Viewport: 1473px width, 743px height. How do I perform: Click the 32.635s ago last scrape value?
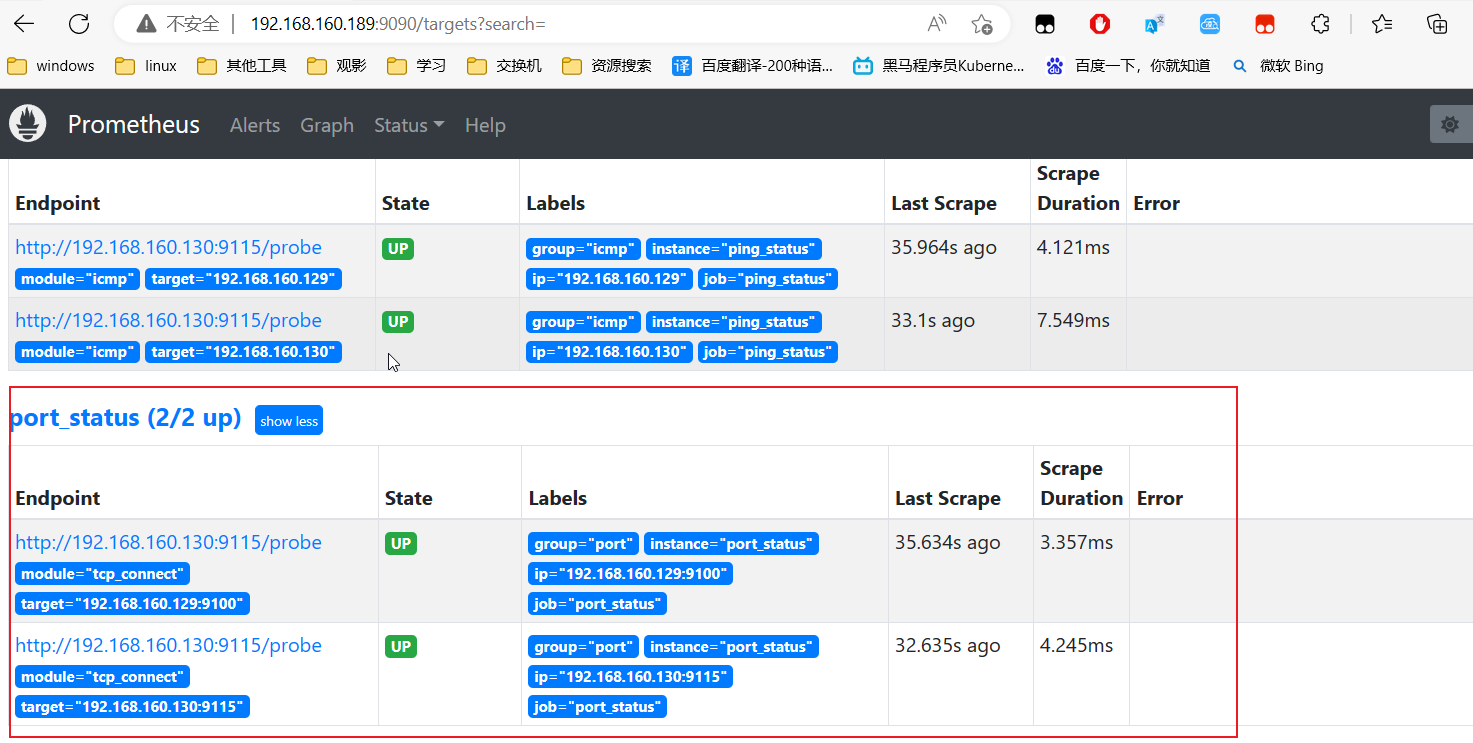[947, 645]
